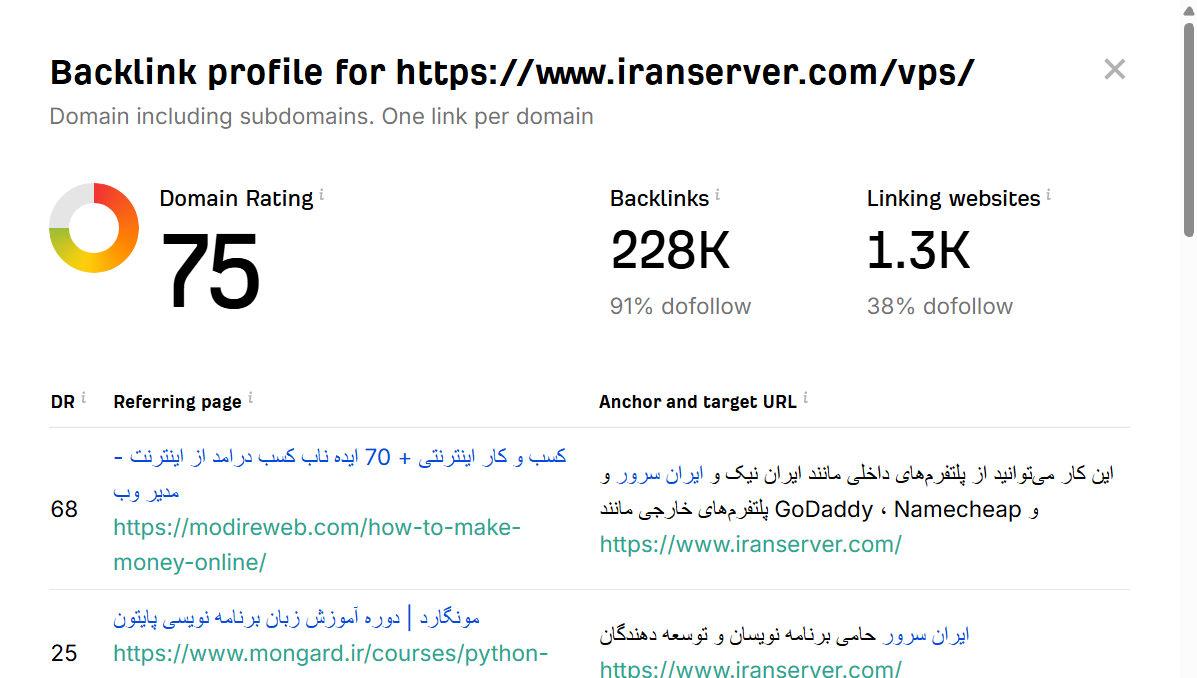The width and height of the screenshot is (1197, 678).
Task: Open the second https://www.iranserver.com/ target URL
Action: click(x=749, y=669)
